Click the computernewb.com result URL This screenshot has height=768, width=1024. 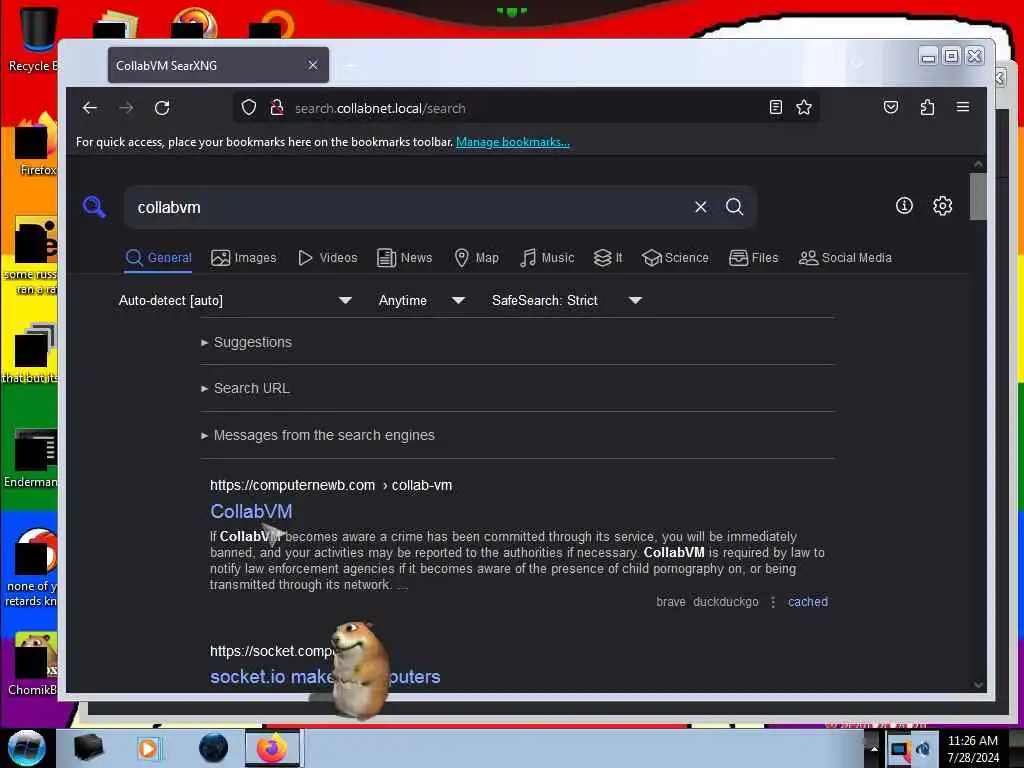tap(330, 485)
